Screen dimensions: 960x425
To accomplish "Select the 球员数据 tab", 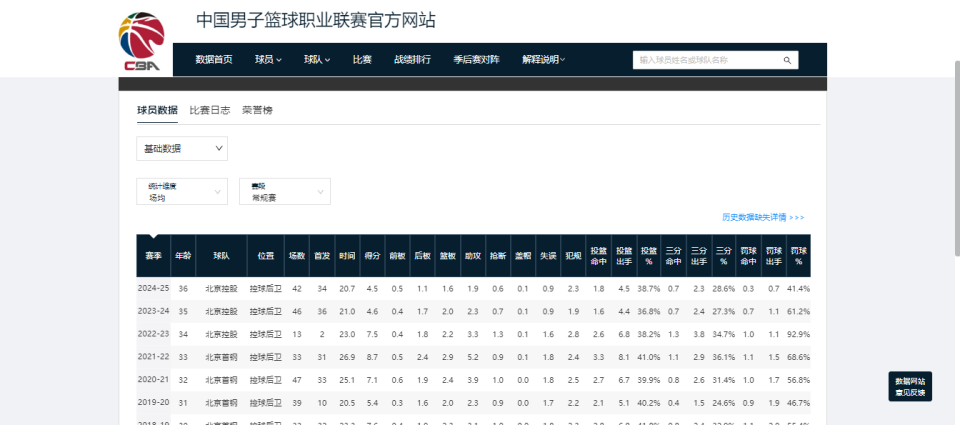I will click(x=157, y=110).
